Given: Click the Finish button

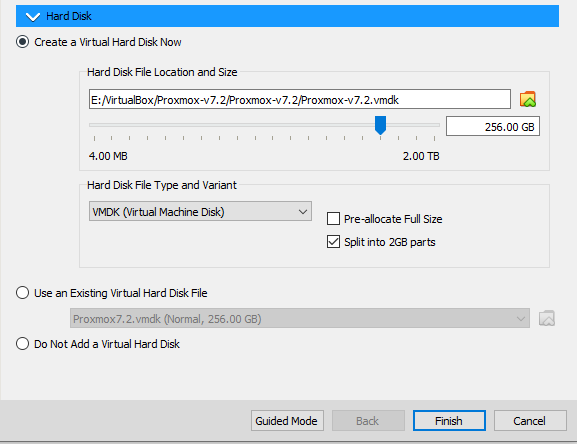Looking at the screenshot, I should pyautogui.click(x=449, y=420).
